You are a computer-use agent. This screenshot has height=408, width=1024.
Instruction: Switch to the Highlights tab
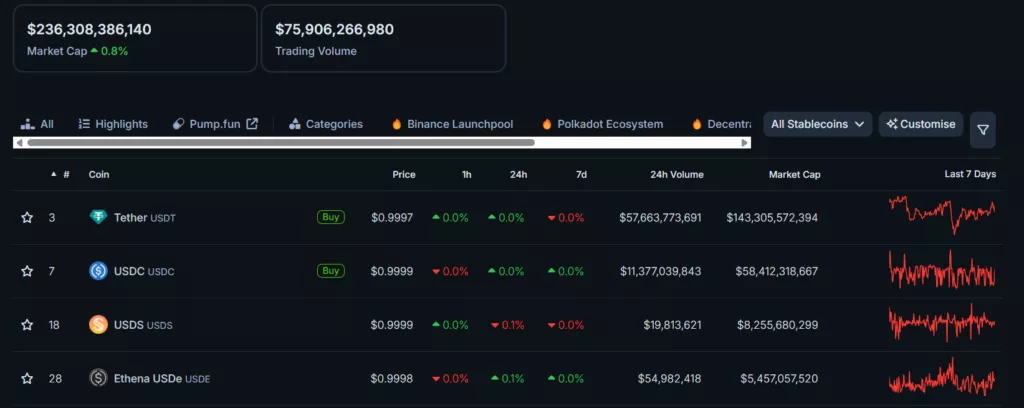(113, 124)
